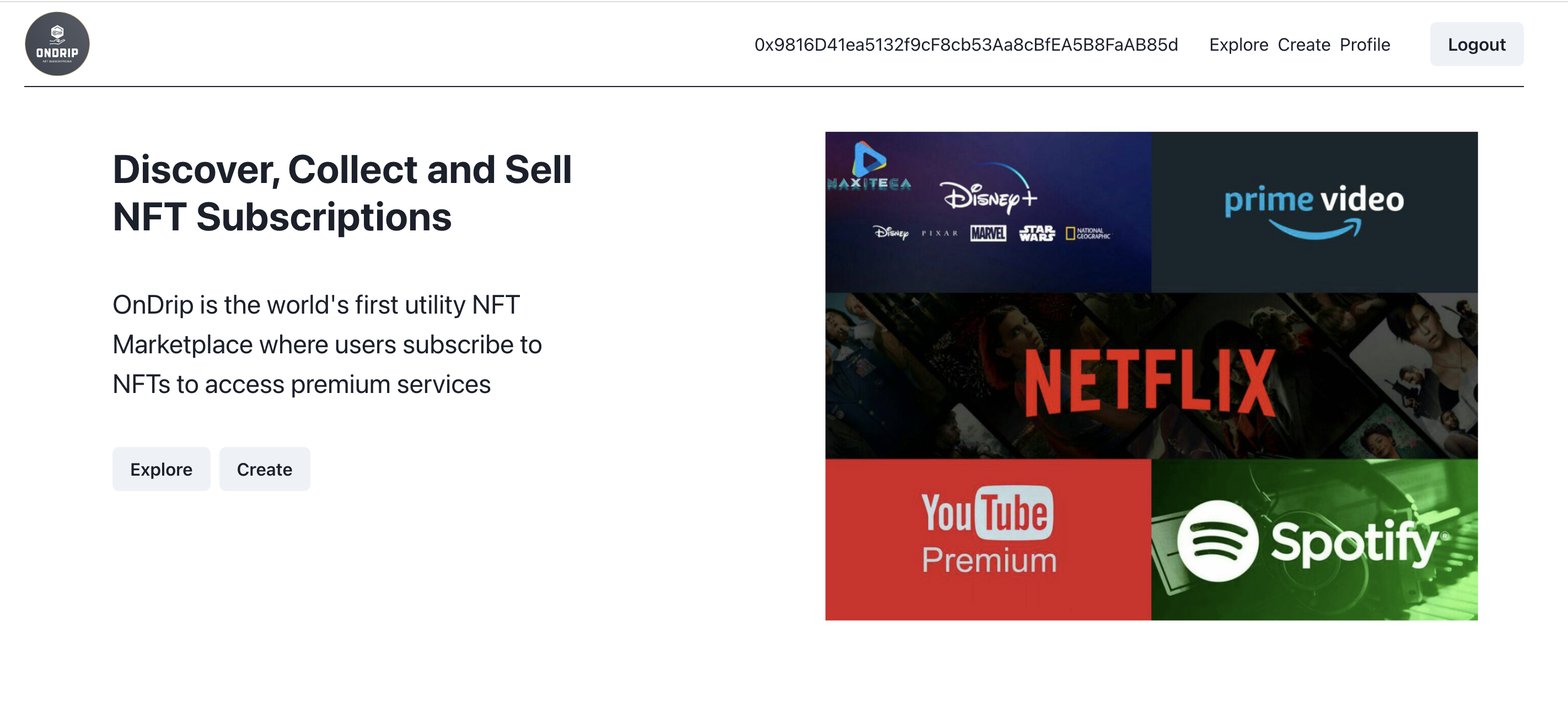The height and width of the screenshot is (711, 1568).
Task: Click the Pixar logo text
Action: pyautogui.click(x=939, y=233)
